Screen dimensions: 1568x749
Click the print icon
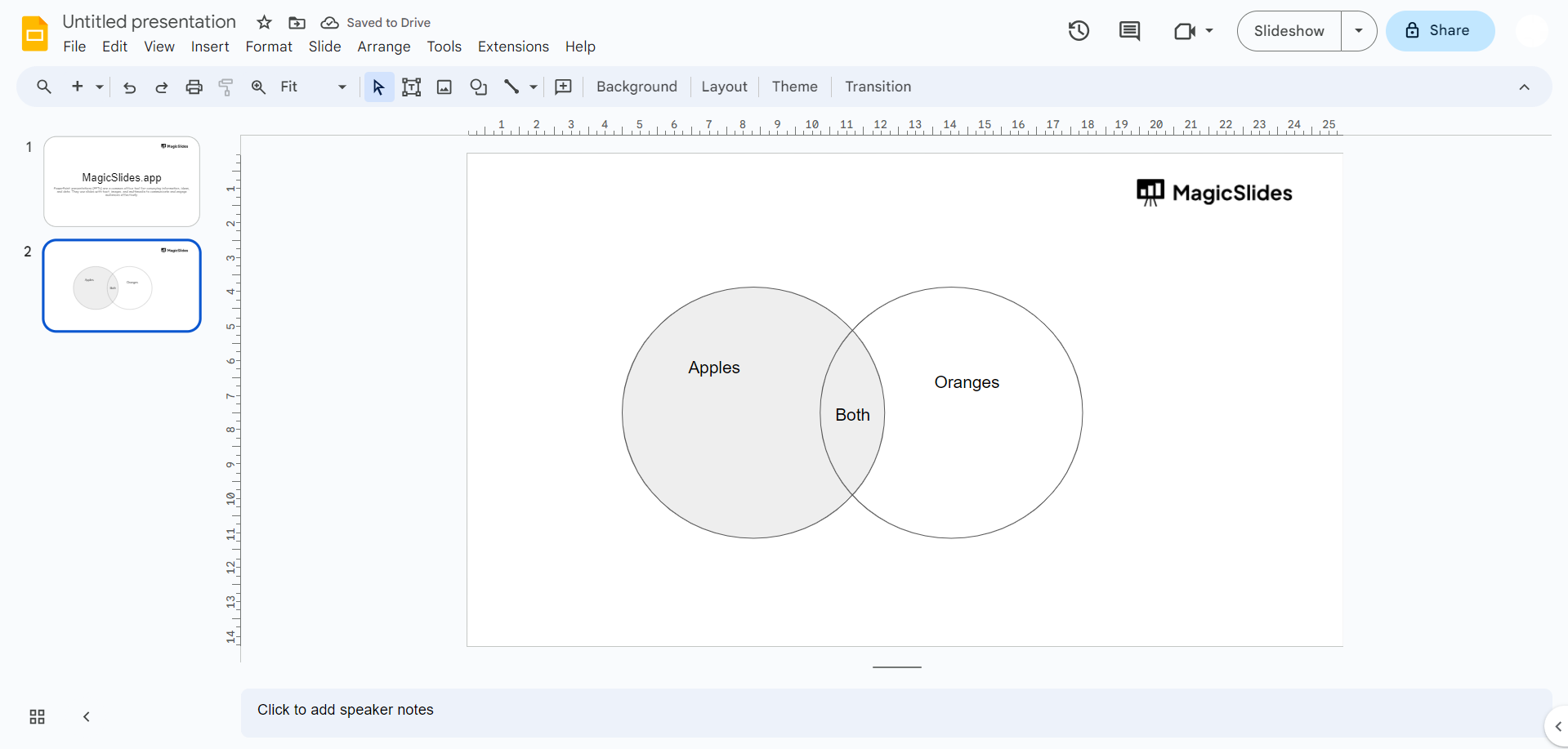pos(194,87)
